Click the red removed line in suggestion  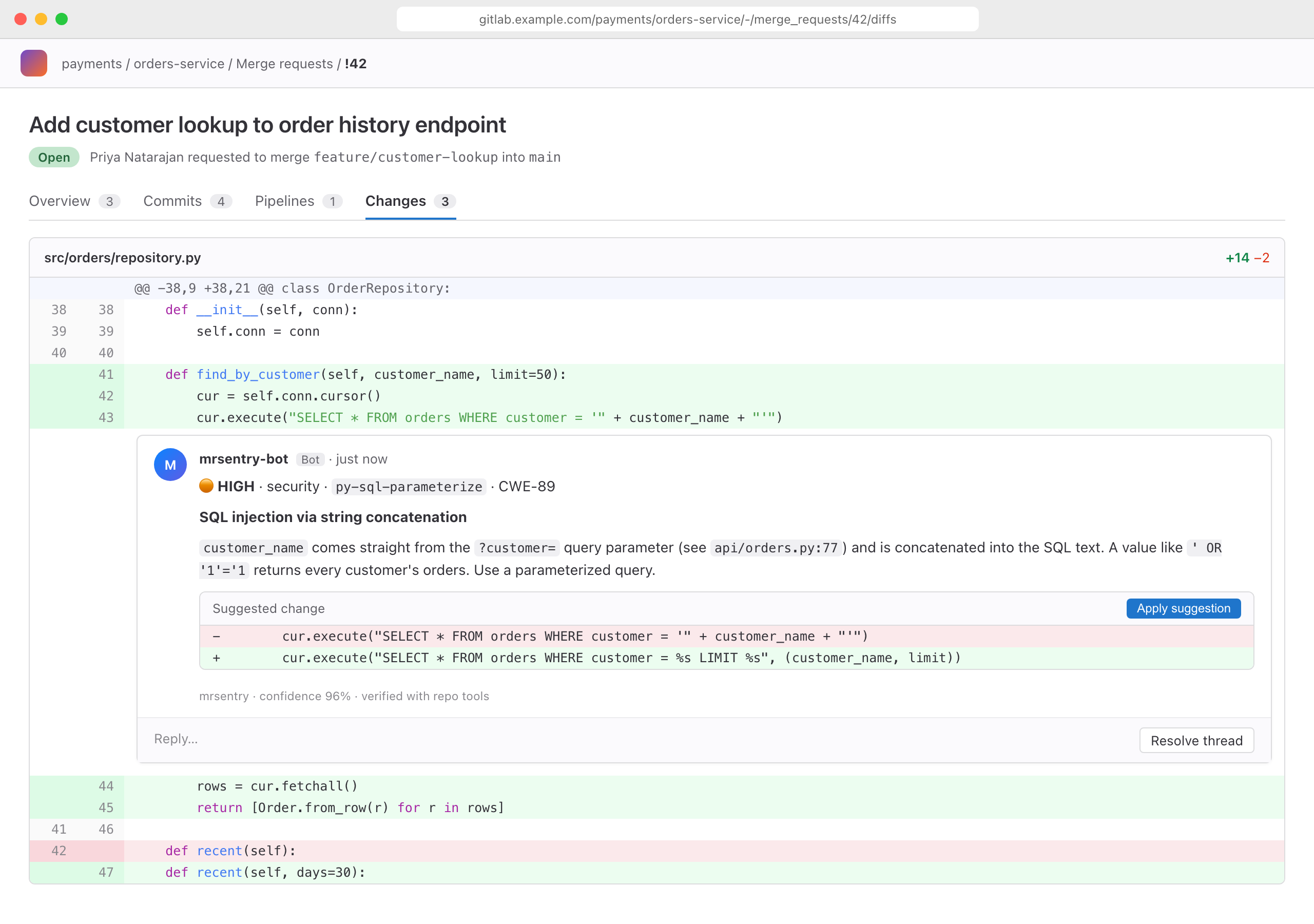click(726, 636)
